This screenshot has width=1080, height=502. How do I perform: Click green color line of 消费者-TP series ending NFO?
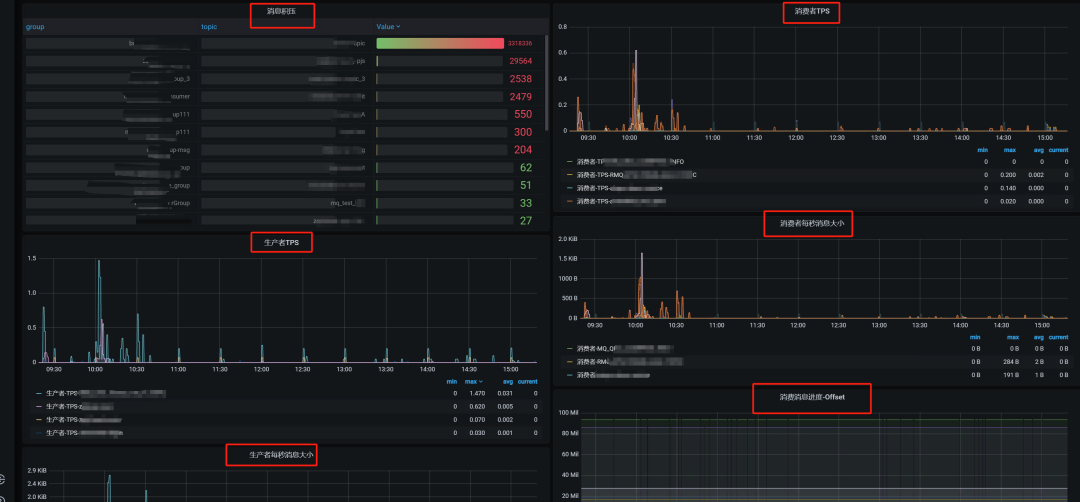coord(570,162)
